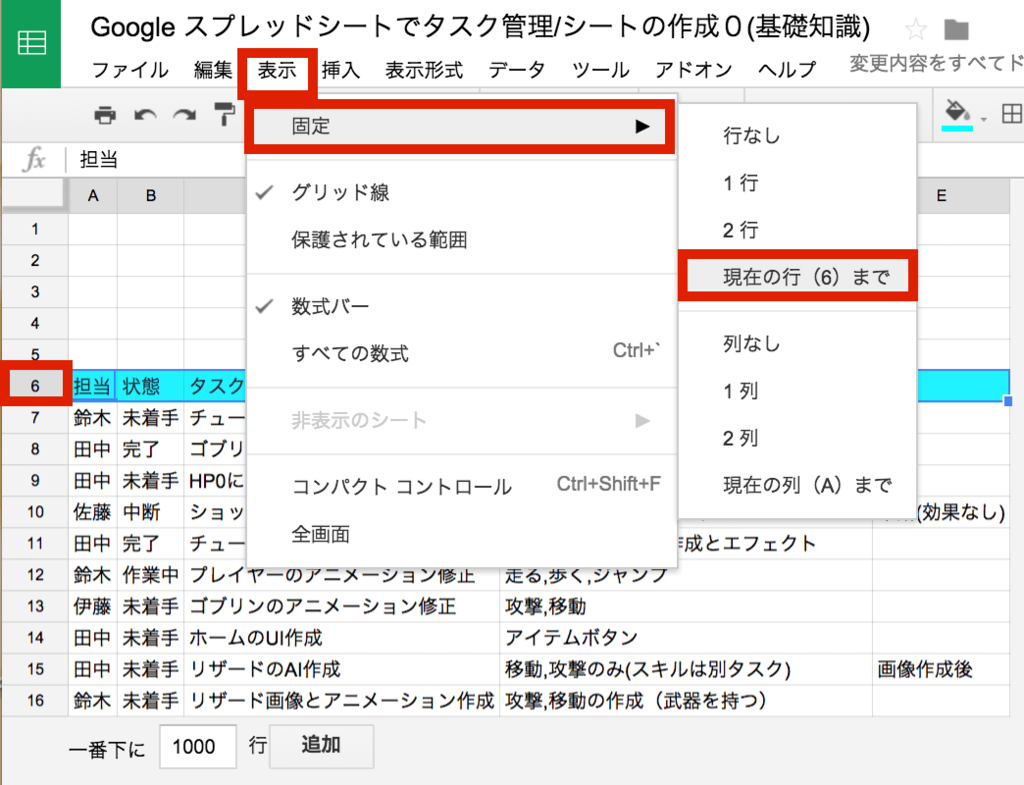Click cell 伊藤 in row 13
Image resolution: width=1024 pixels, height=785 pixels.
[93, 606]
